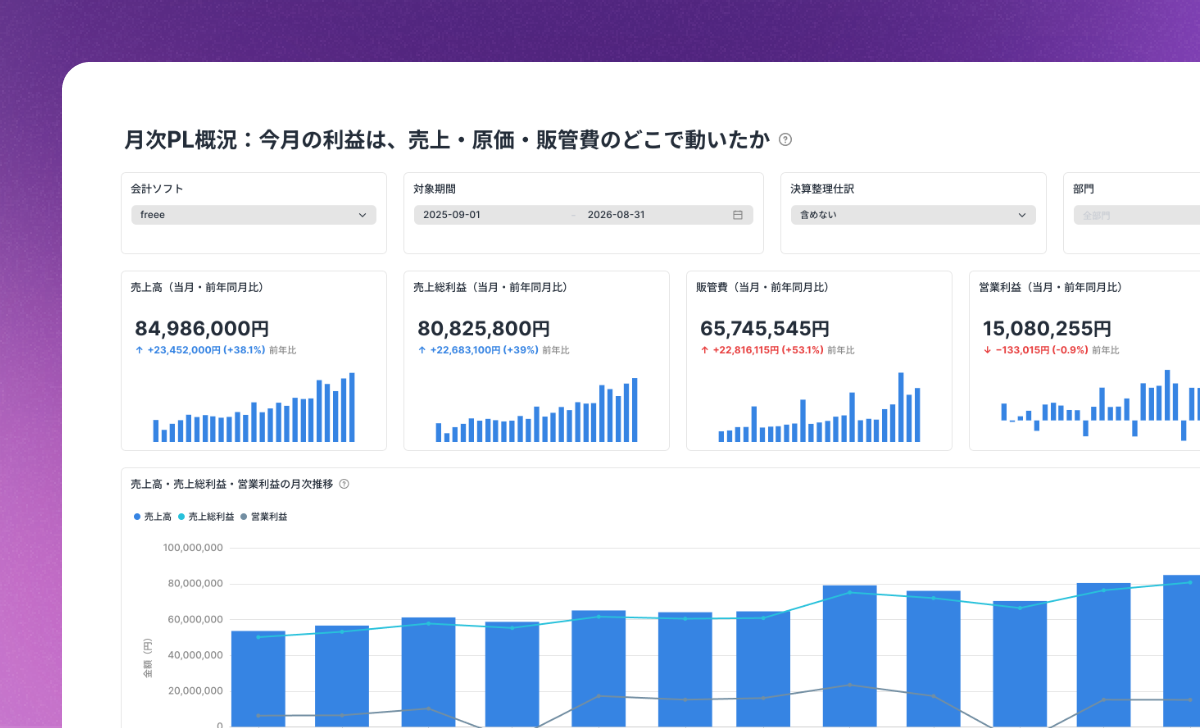The width and height of the screenshot is (1200, 728).
Task: Click +22,683,100円 (+39%) change text
Action: [484, 351]
